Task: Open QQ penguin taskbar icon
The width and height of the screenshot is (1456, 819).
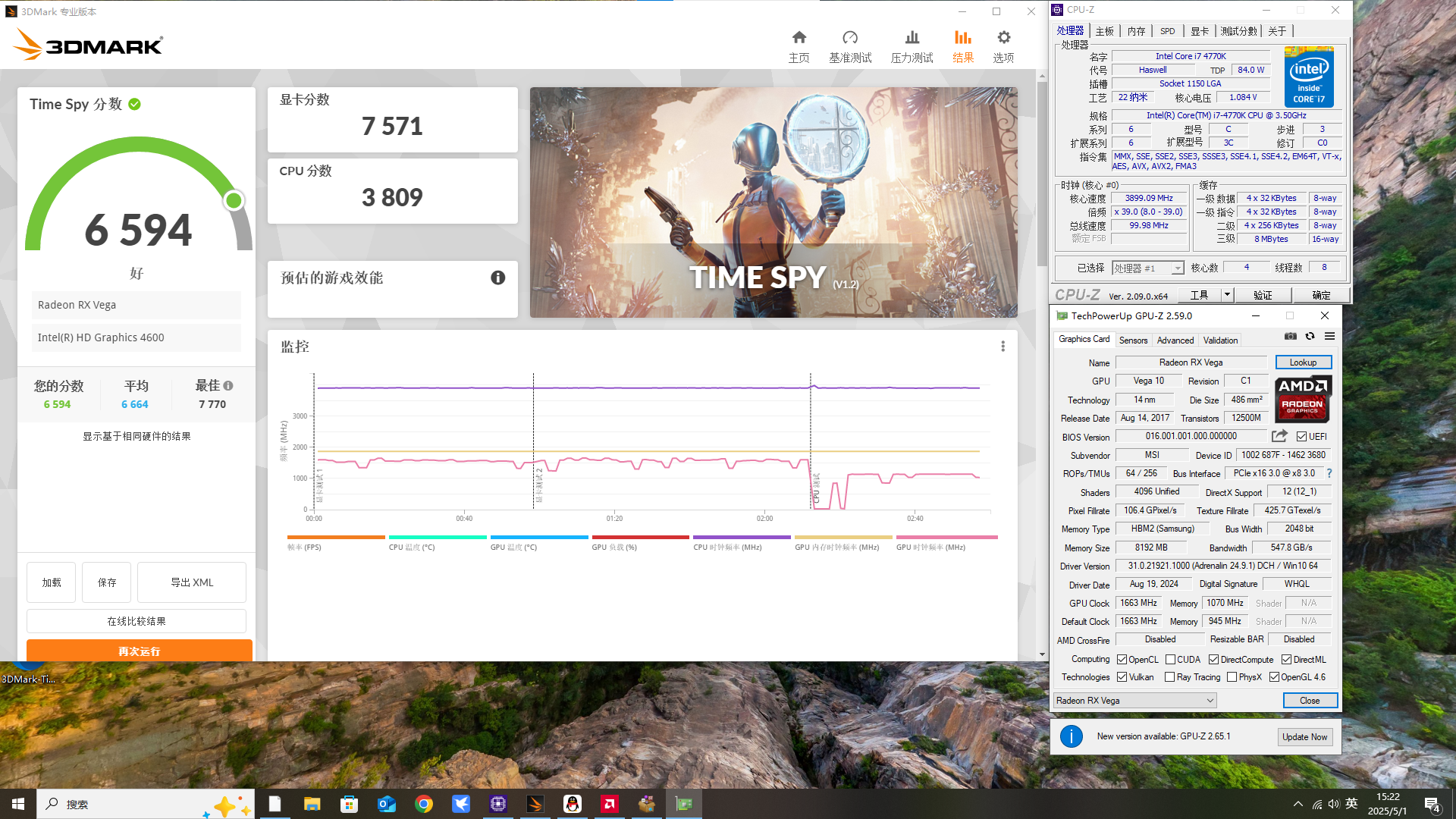Action: [573, 804]
